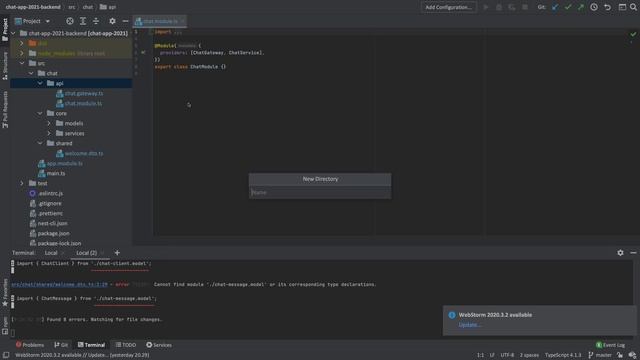Add a new terminal session with plus
Viewport: 640px width, 360px height.
pyautogui.click(x=117, y=253)
